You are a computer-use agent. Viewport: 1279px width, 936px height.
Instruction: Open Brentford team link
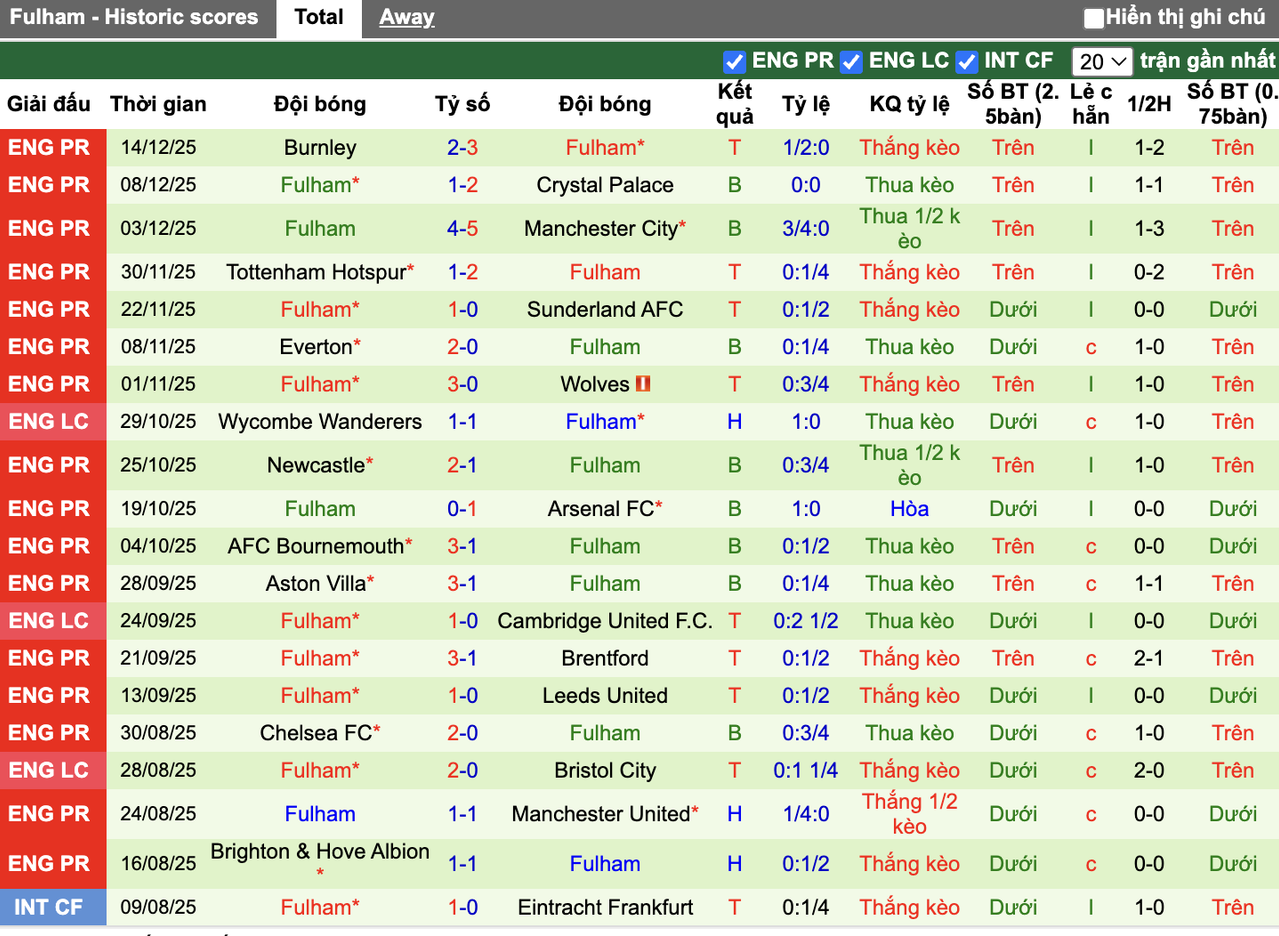point(605,658)
